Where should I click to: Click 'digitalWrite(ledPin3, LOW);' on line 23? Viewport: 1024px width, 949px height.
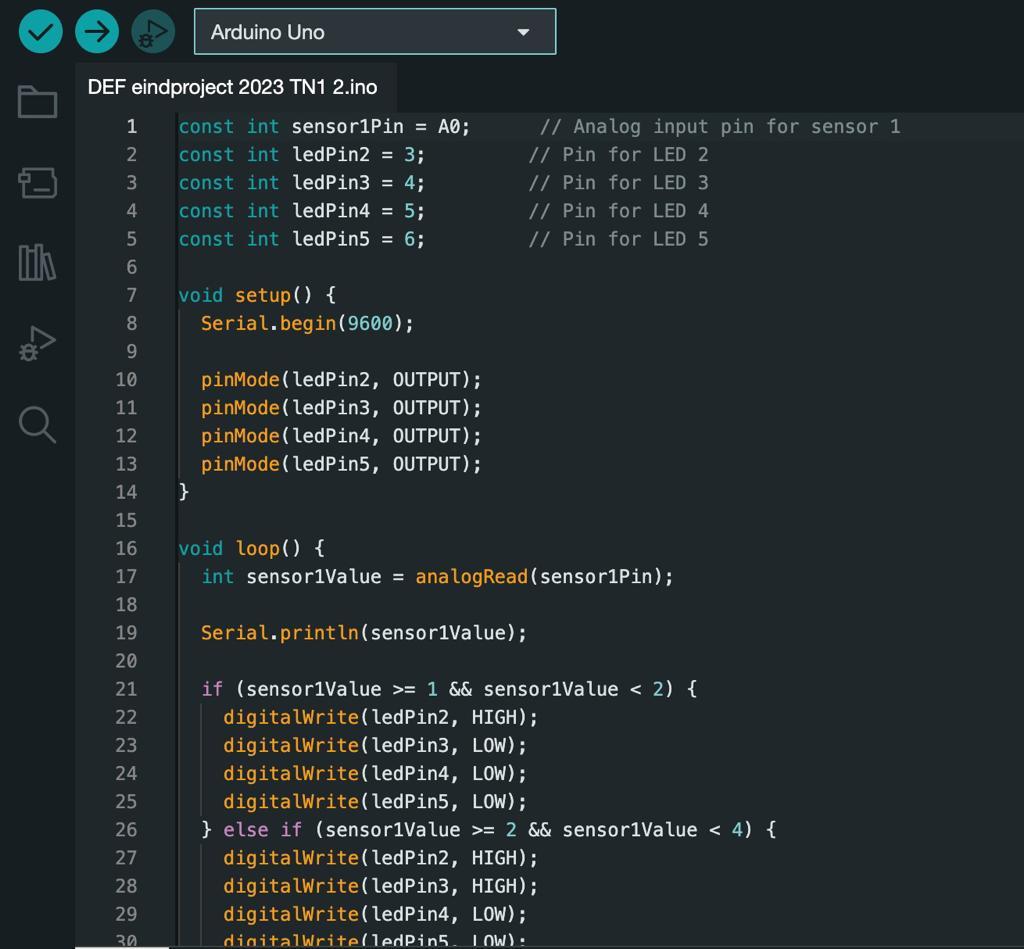click(x=375, y=745)
